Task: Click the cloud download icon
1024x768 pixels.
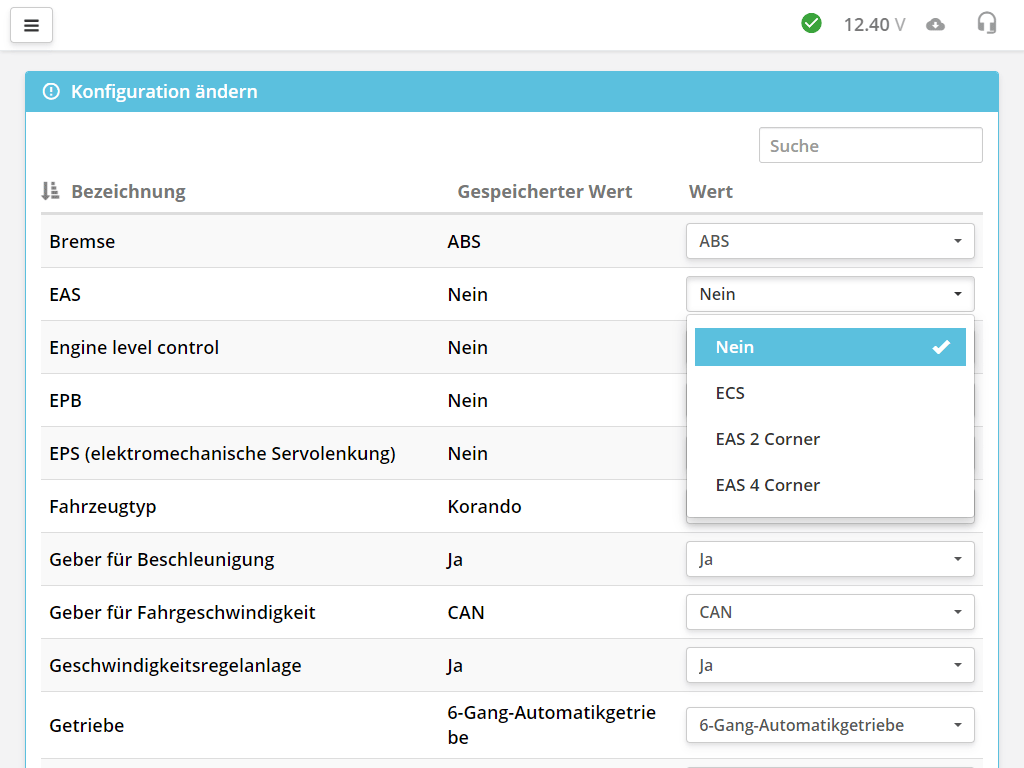Action: coord(935,24)
